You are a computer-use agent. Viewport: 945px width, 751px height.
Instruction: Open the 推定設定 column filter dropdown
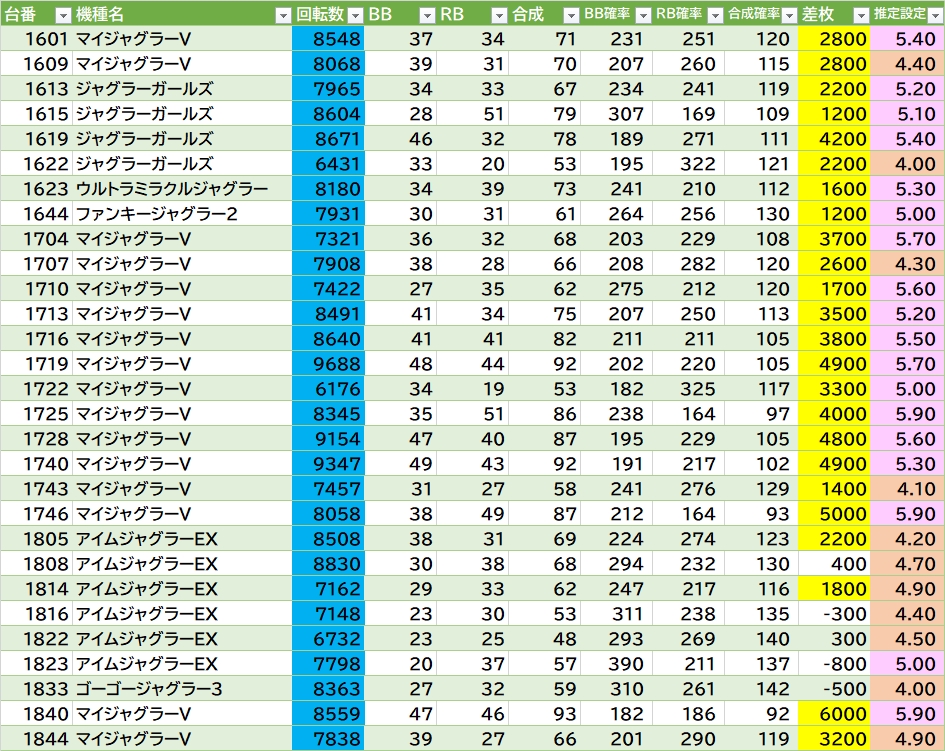click(935, 16)
